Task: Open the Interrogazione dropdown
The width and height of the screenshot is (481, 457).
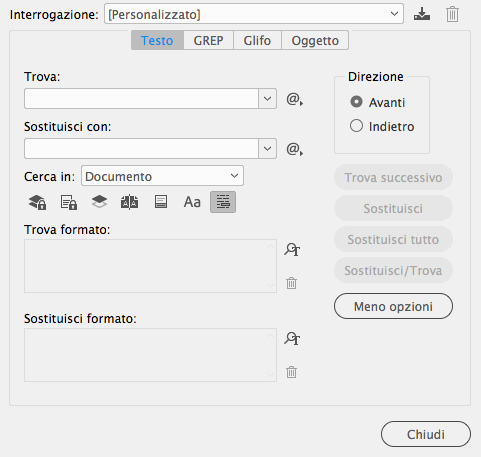Action: pos(254,14)
